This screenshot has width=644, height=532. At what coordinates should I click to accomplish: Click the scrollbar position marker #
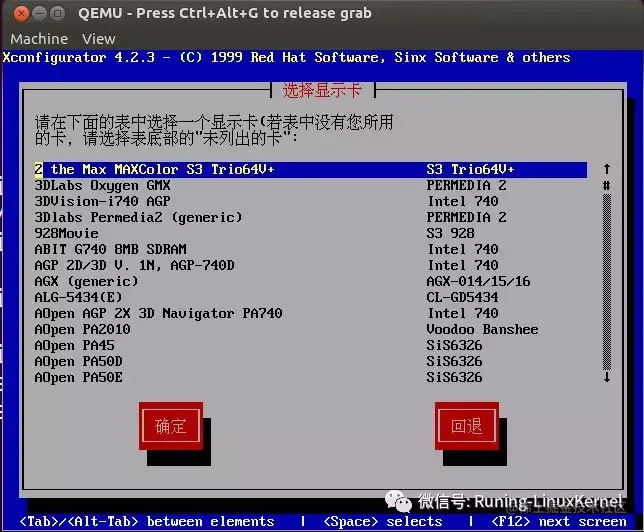[x=607, y=185]
